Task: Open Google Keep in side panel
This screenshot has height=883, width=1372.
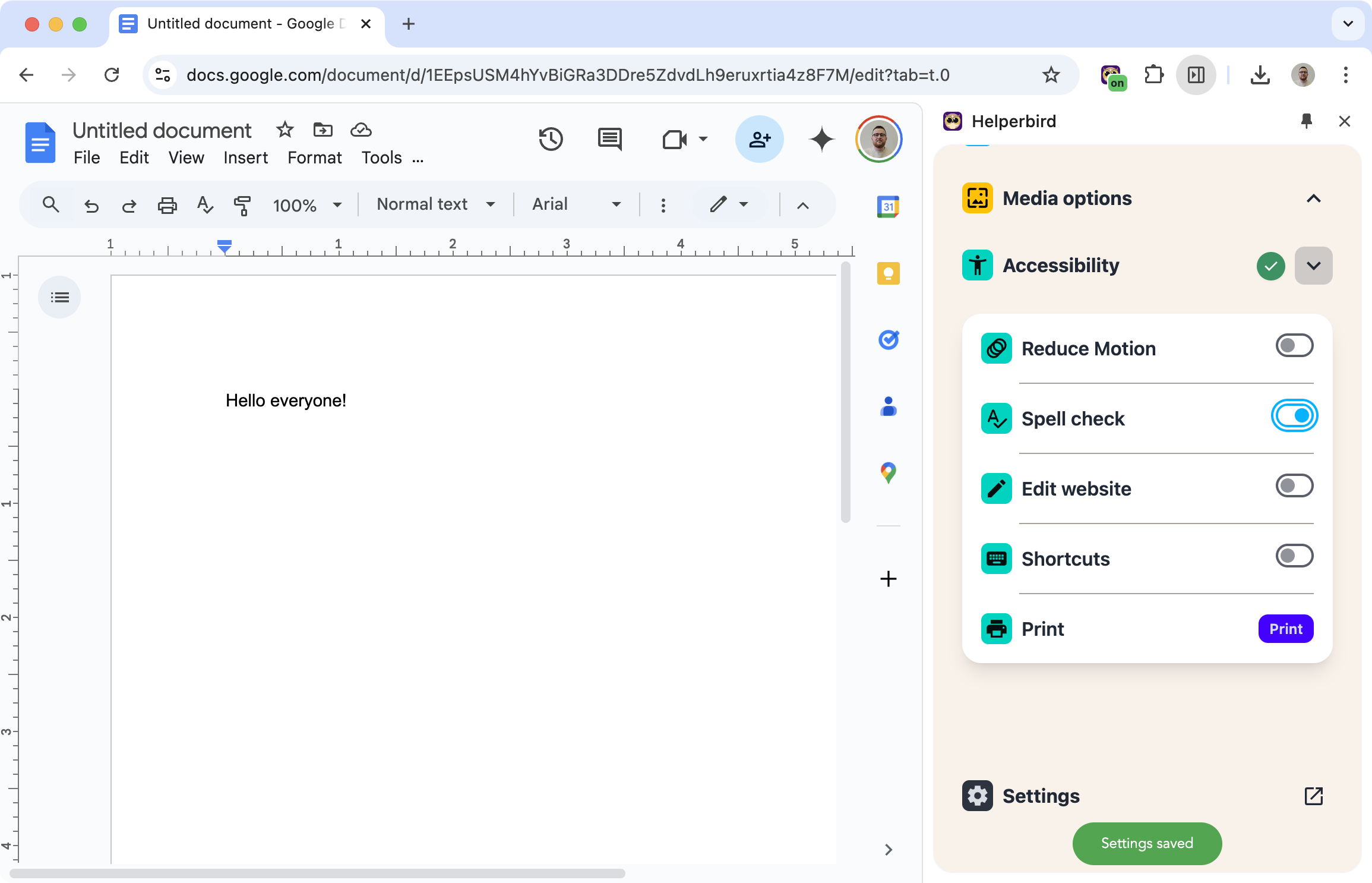Action: point(888,273)
